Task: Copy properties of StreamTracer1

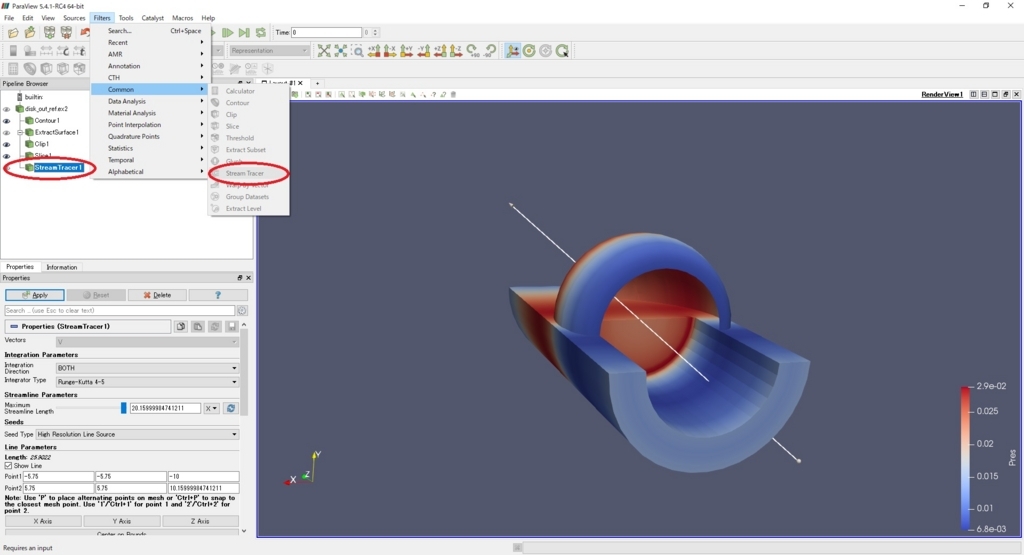Action: coord(181,326)
